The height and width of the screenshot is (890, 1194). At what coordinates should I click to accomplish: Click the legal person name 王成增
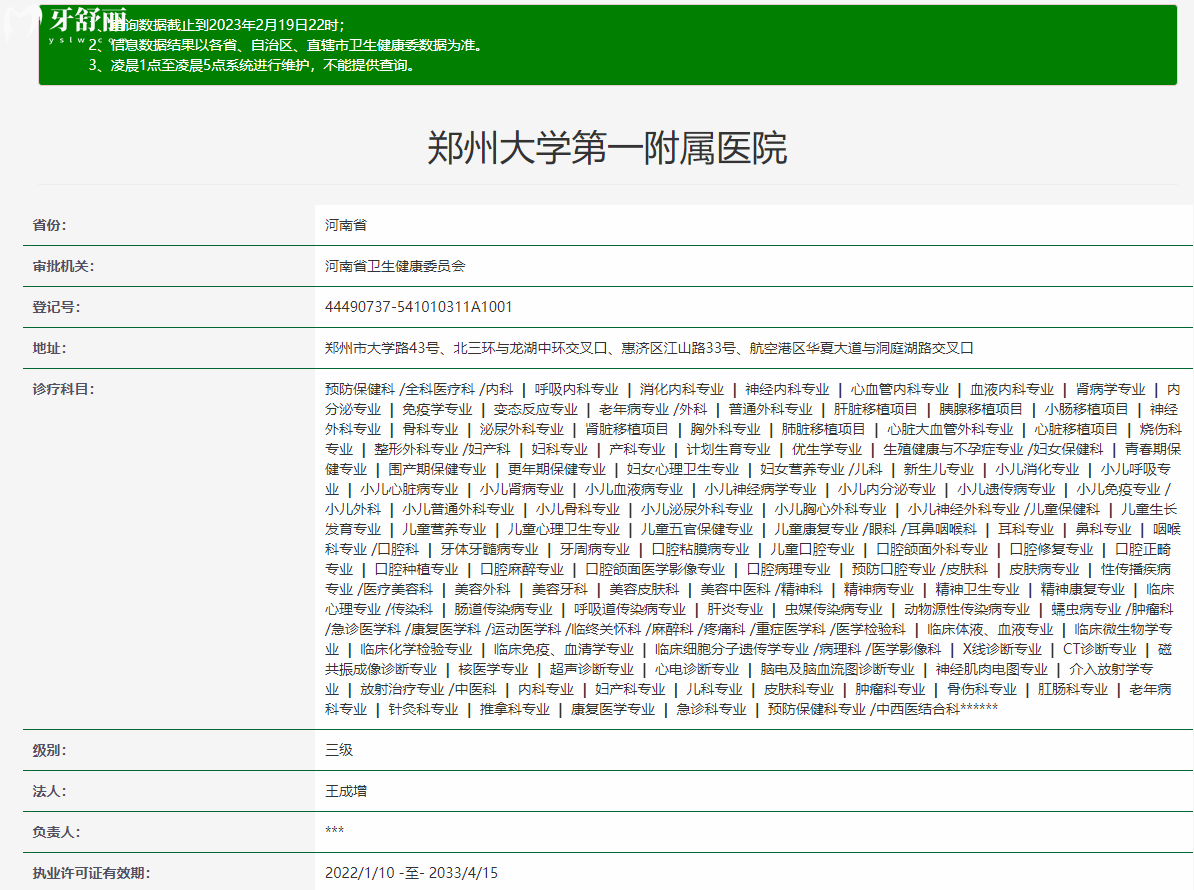[x=346, y=791]
